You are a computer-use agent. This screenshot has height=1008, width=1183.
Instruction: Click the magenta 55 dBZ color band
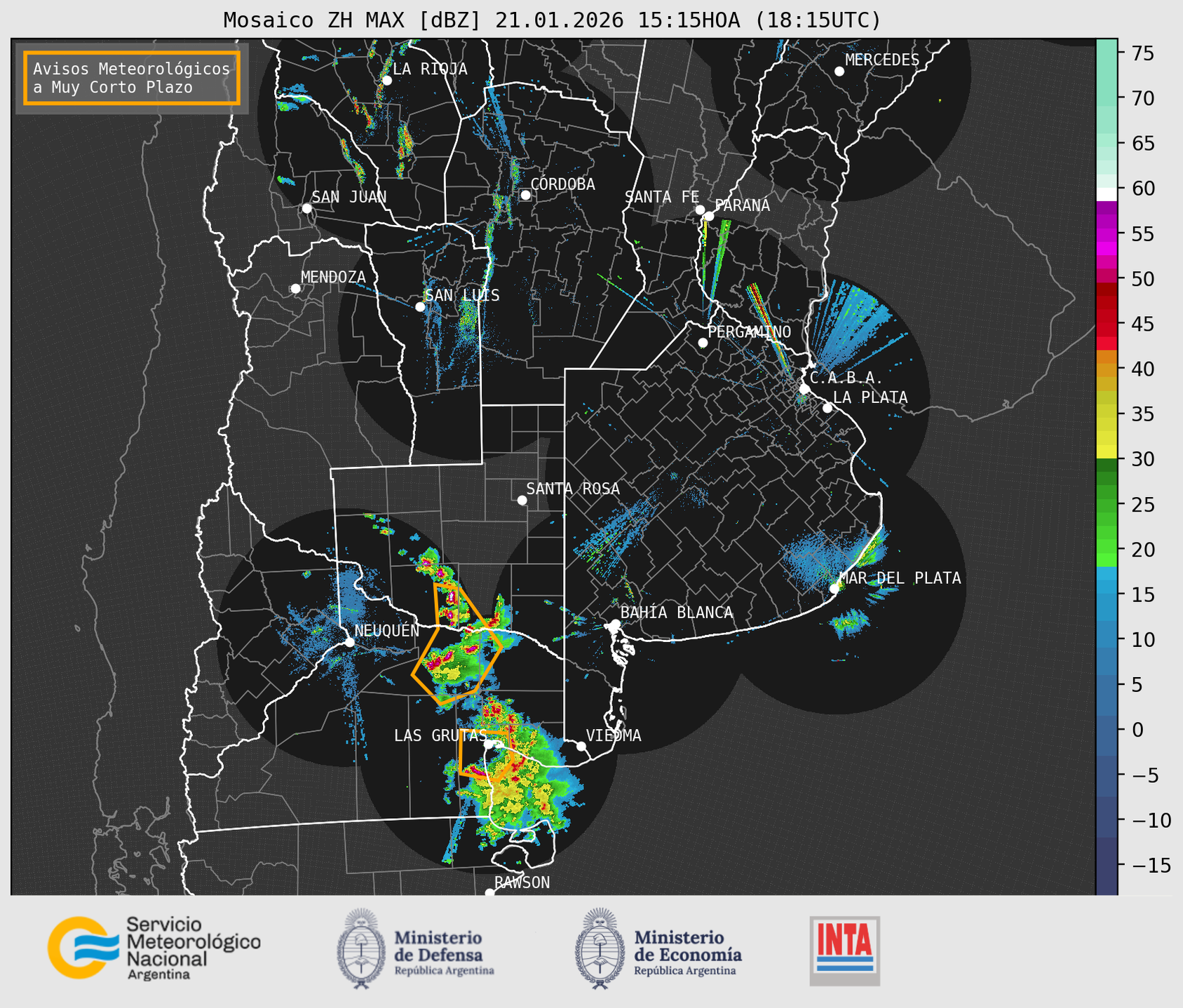[1107, 234]
